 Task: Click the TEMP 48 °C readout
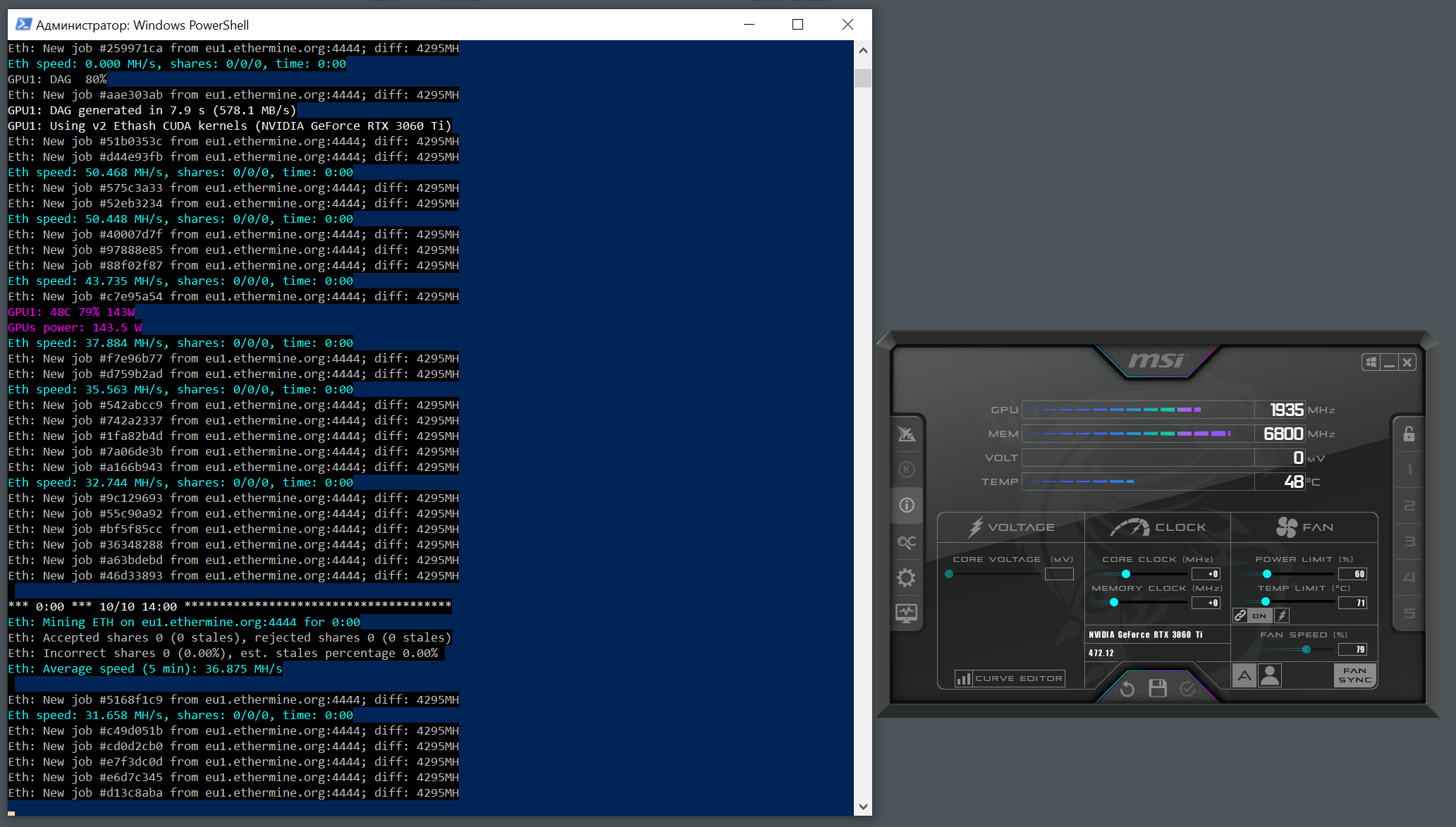coord(1294,482)
